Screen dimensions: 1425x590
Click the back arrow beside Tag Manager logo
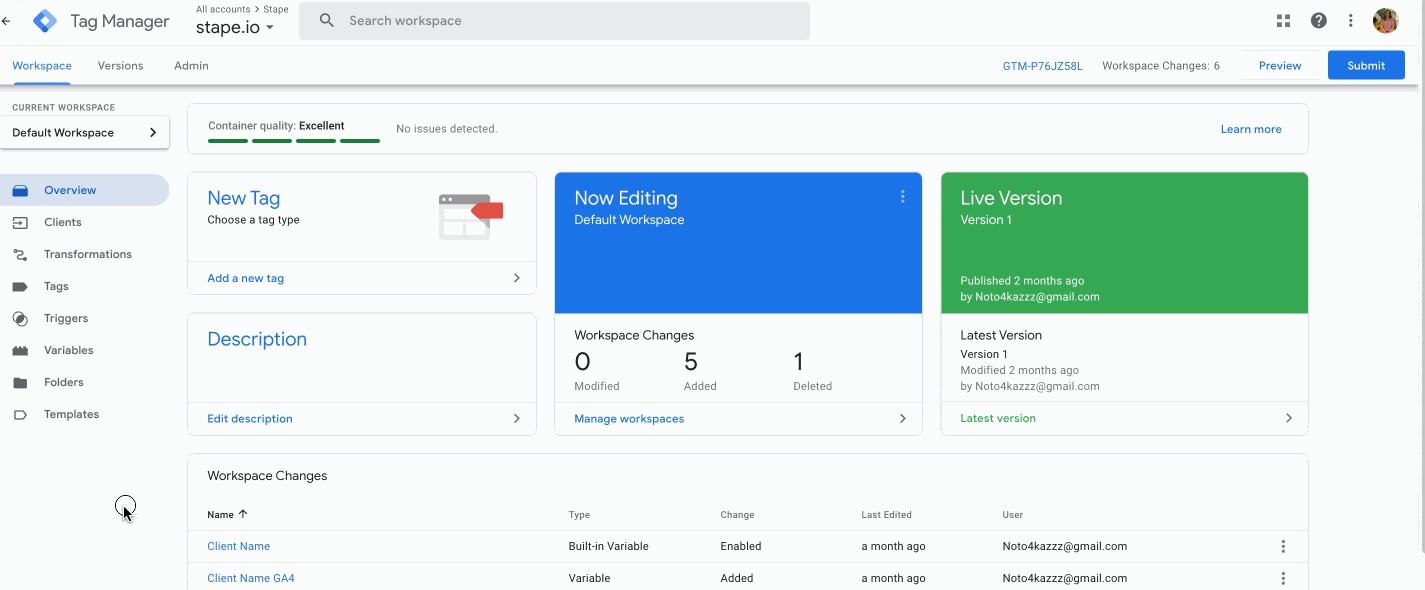click(6, 20)
